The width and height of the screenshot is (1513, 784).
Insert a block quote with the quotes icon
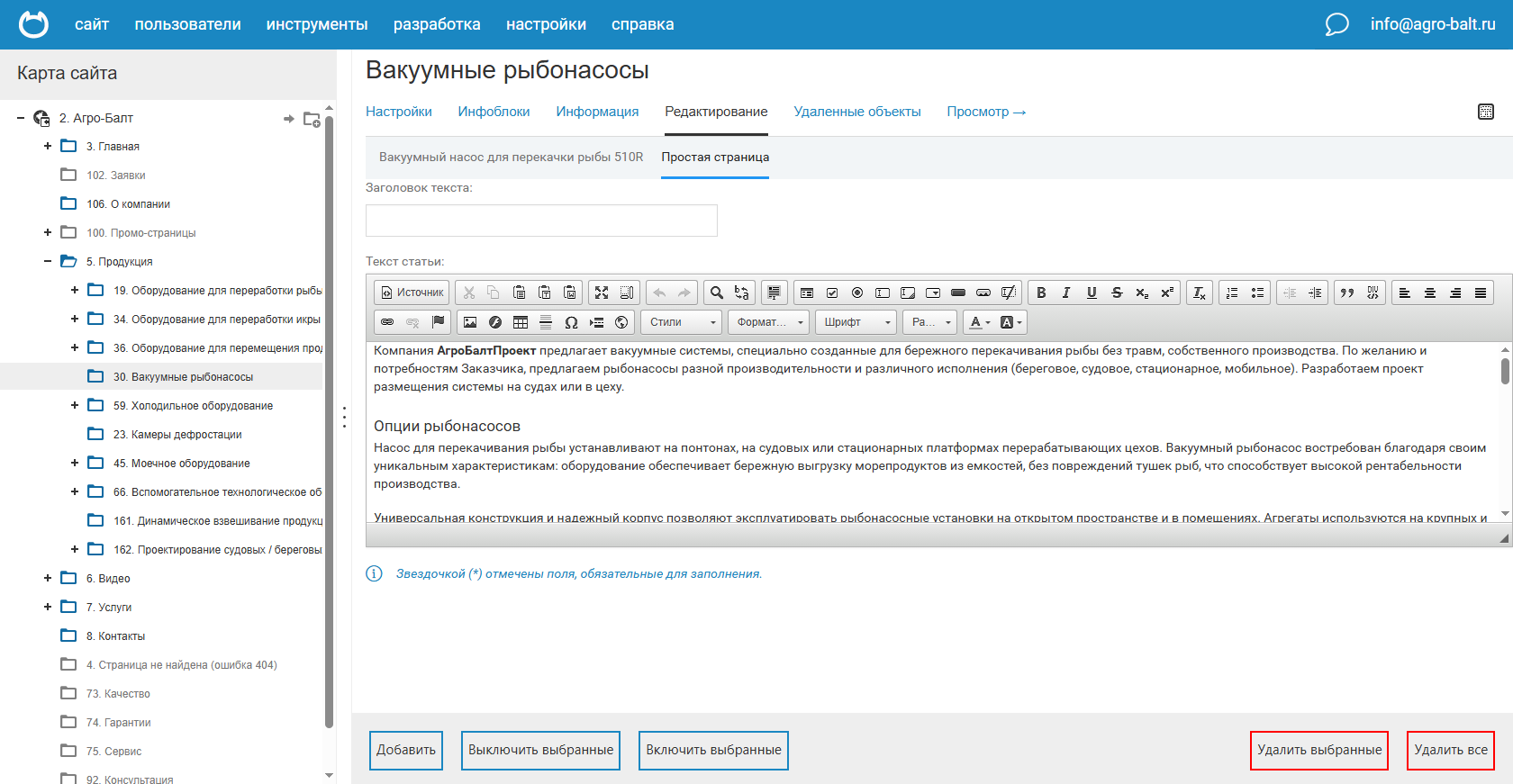tap(1347, 293)
